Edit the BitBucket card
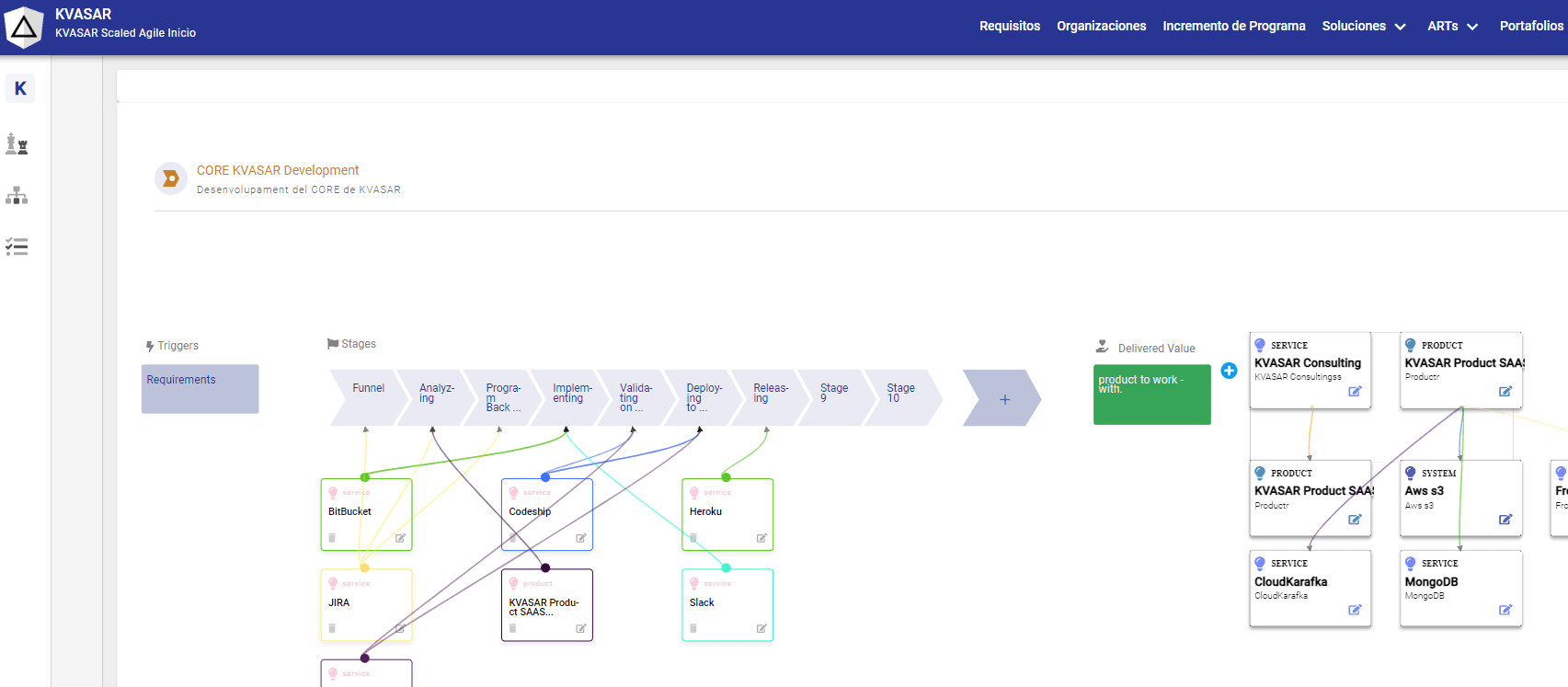 point(400,538)
